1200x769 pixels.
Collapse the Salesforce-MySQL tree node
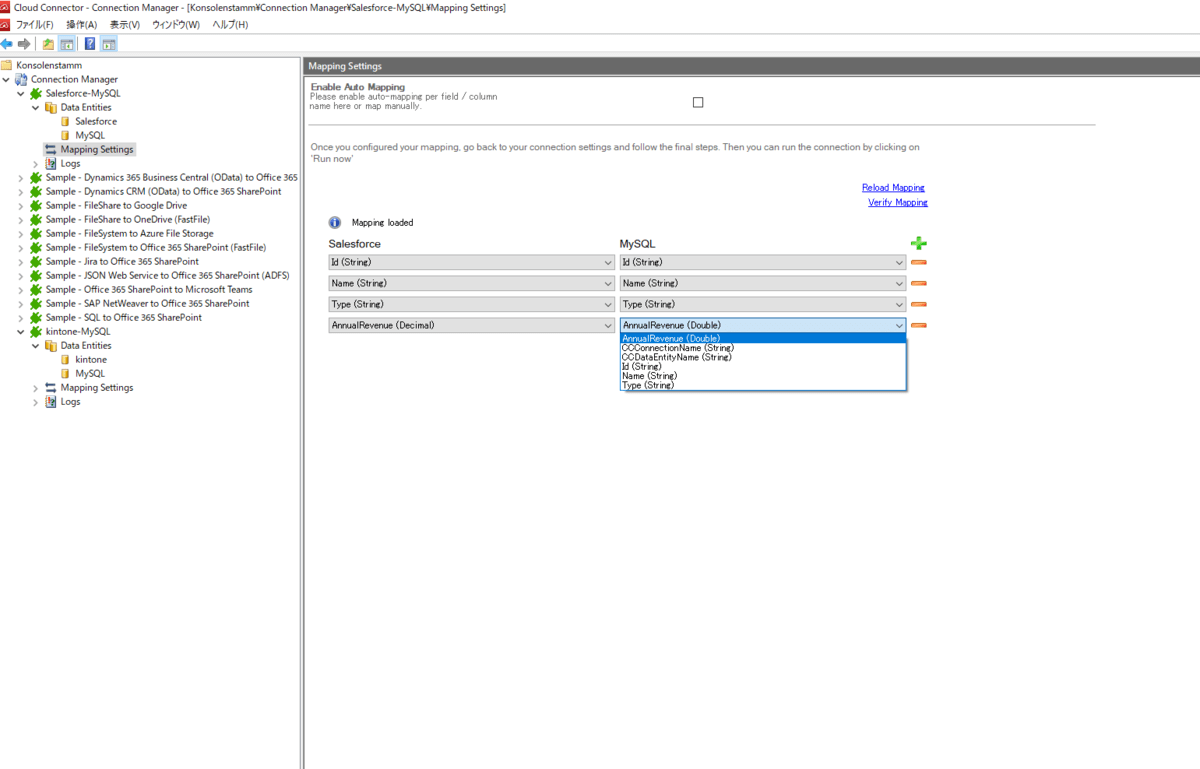(21, 93)
